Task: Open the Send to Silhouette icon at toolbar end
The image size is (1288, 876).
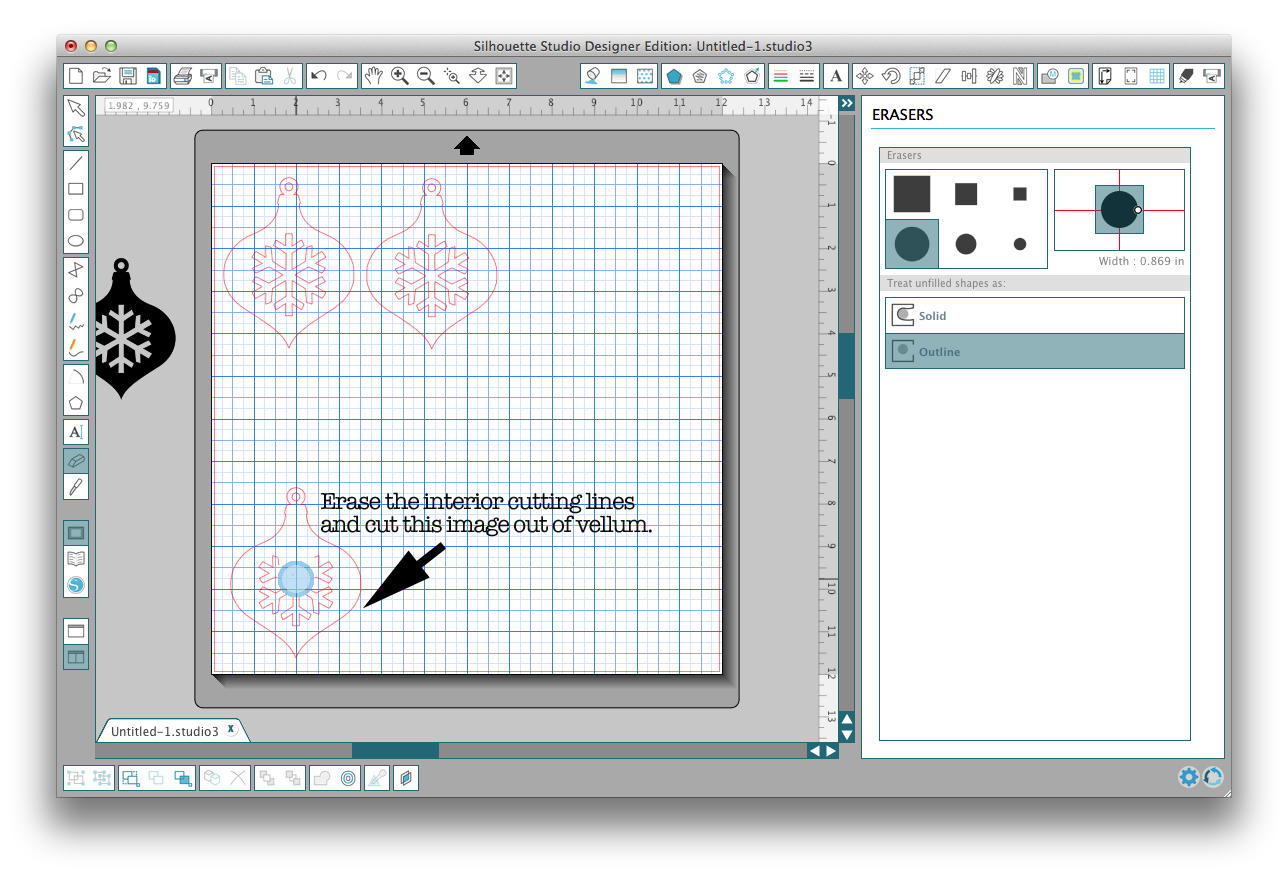Action: pyautogui.click(x=1212, y=76)
